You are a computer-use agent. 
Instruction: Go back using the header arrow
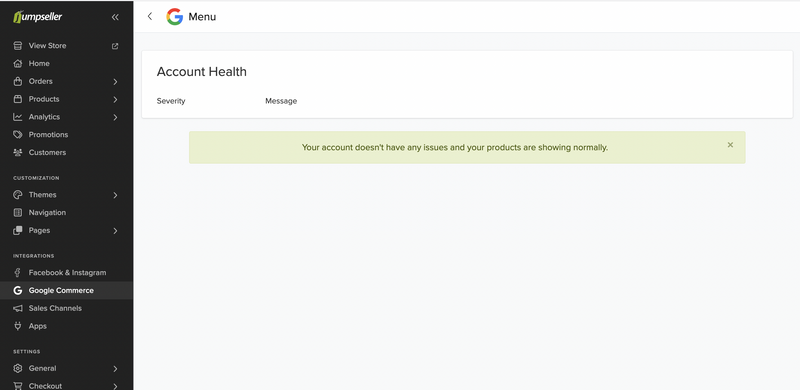pos(149,16)
